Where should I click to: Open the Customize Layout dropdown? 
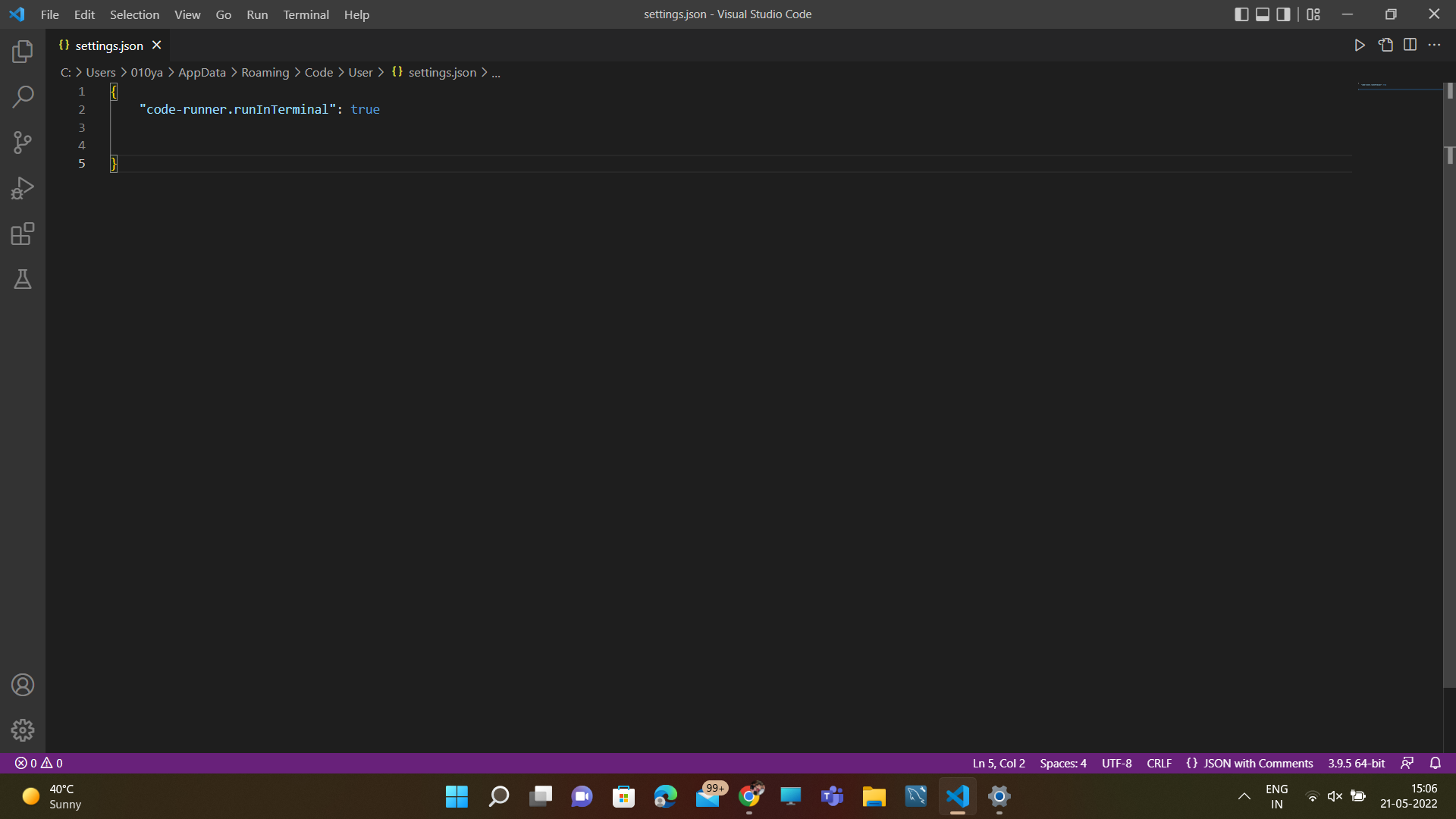pyautogui.click(x=1313, y=14)
